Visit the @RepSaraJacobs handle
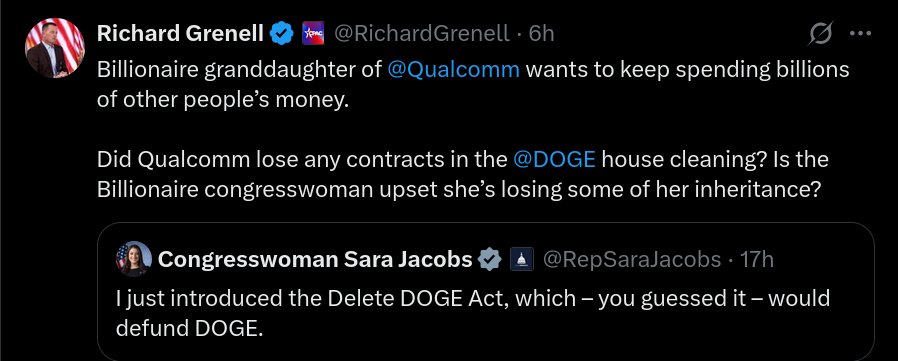This screenshot has width=898, height=361. [632, 260]
